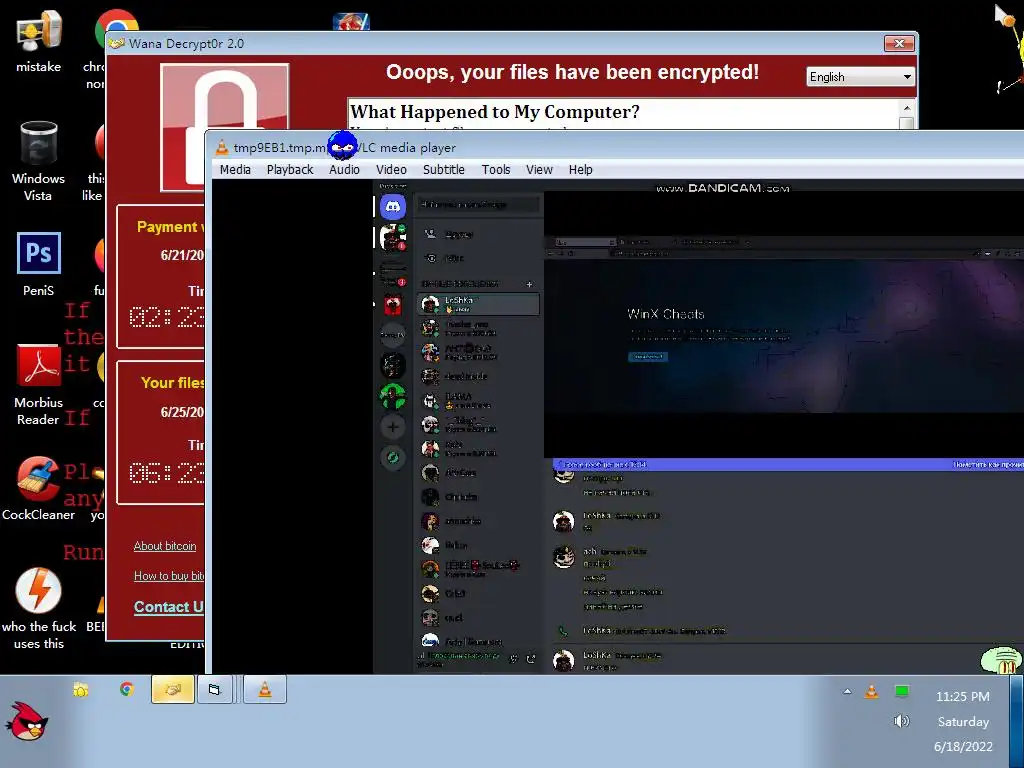
Task: Launch Chrome from the taskbar quick-launch
Action: coord(127,690)
